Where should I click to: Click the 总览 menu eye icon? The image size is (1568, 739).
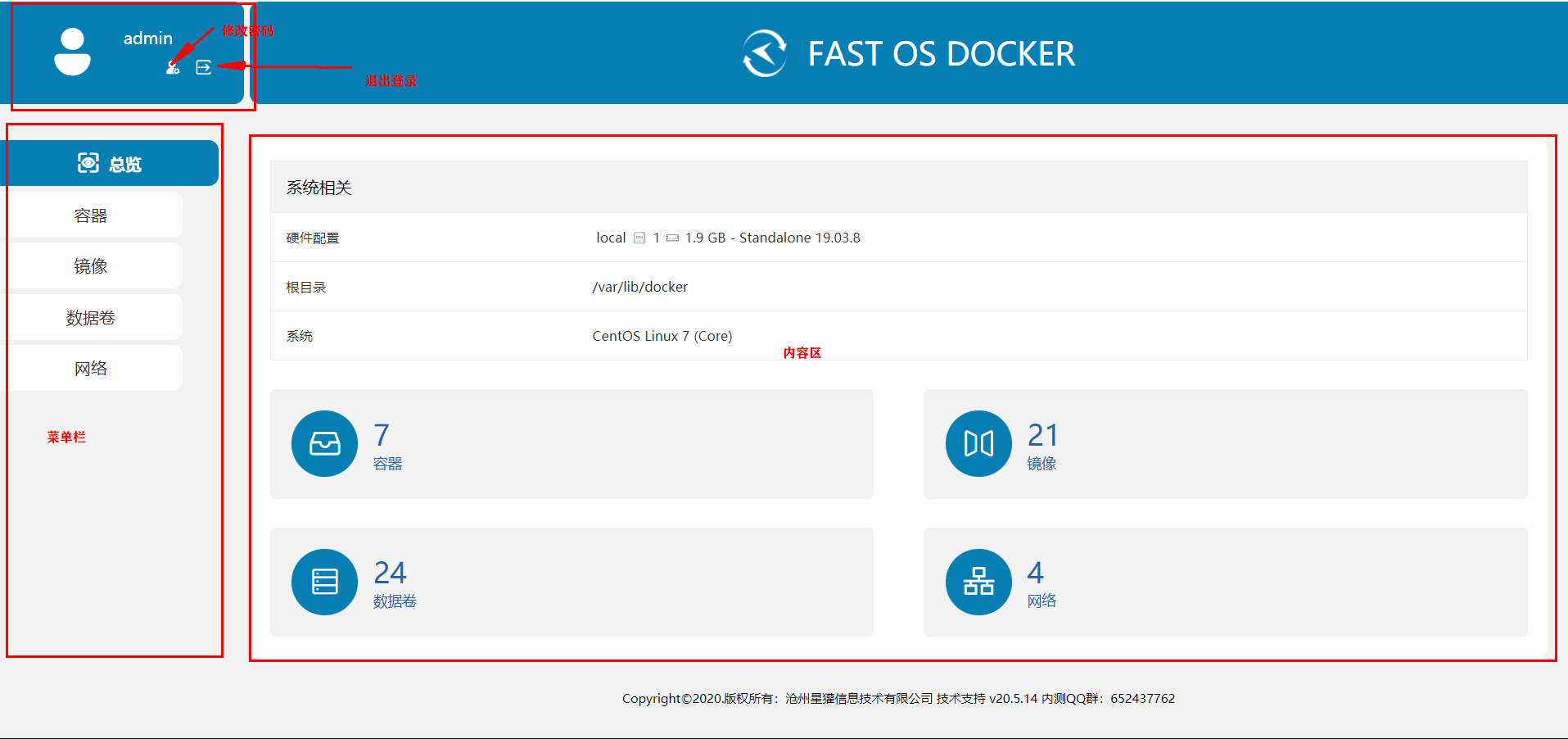tap(88, 163)
